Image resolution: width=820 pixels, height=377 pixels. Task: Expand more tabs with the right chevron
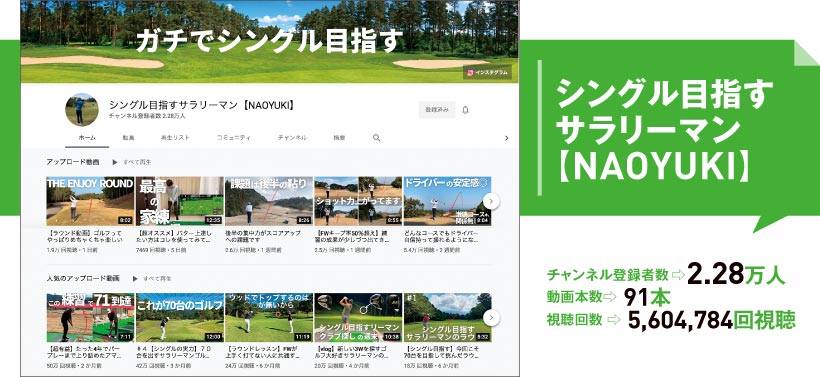click(506, 138)
